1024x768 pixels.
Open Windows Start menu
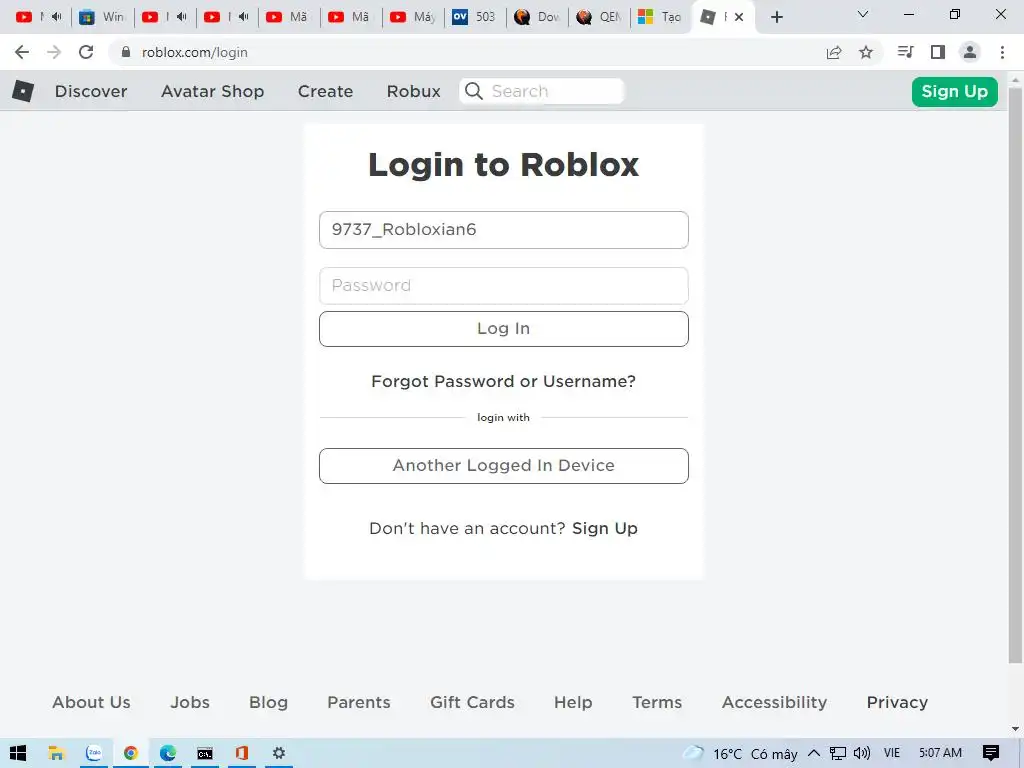pyautogui.click(x=18, y=753)
